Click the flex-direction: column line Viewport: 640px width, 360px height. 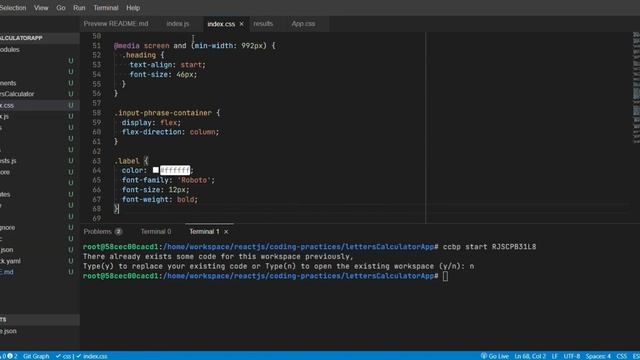coord(170,132)
